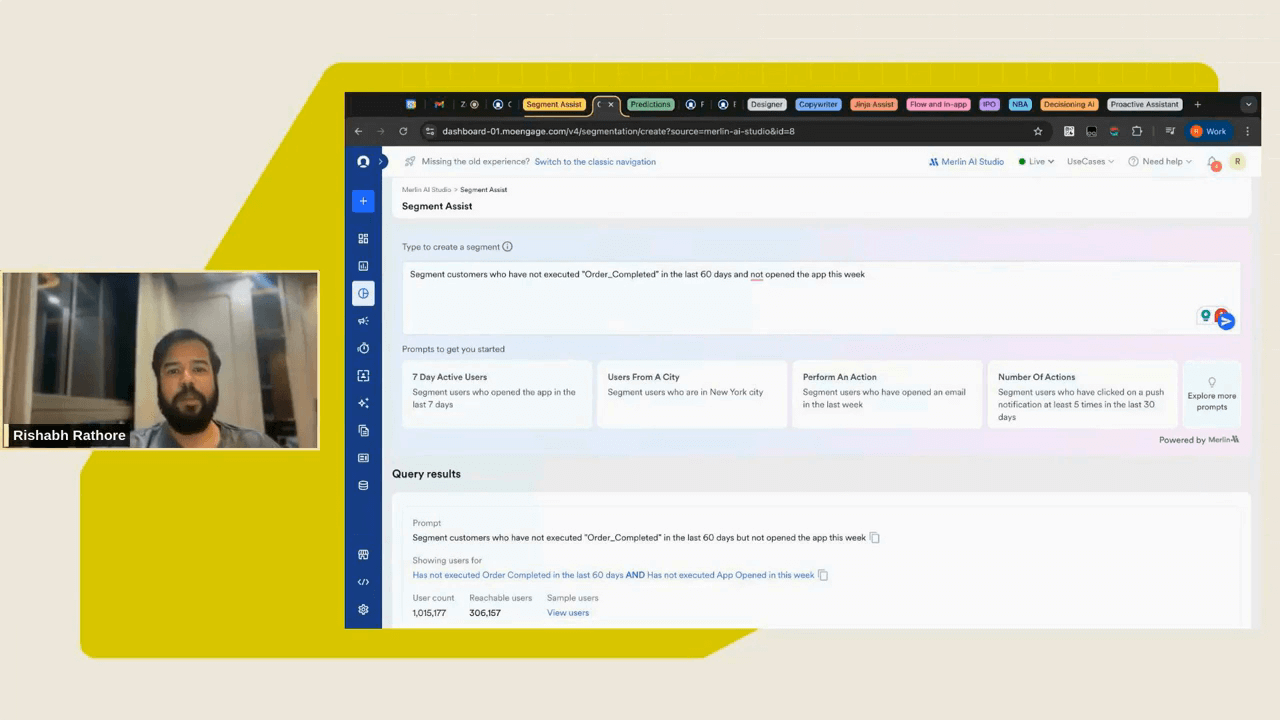Screen dimensions: 1280x720
Task: Open the campaigns megaphone icon in sidebar
Action: pyautogui.click(x=363, y=321)
